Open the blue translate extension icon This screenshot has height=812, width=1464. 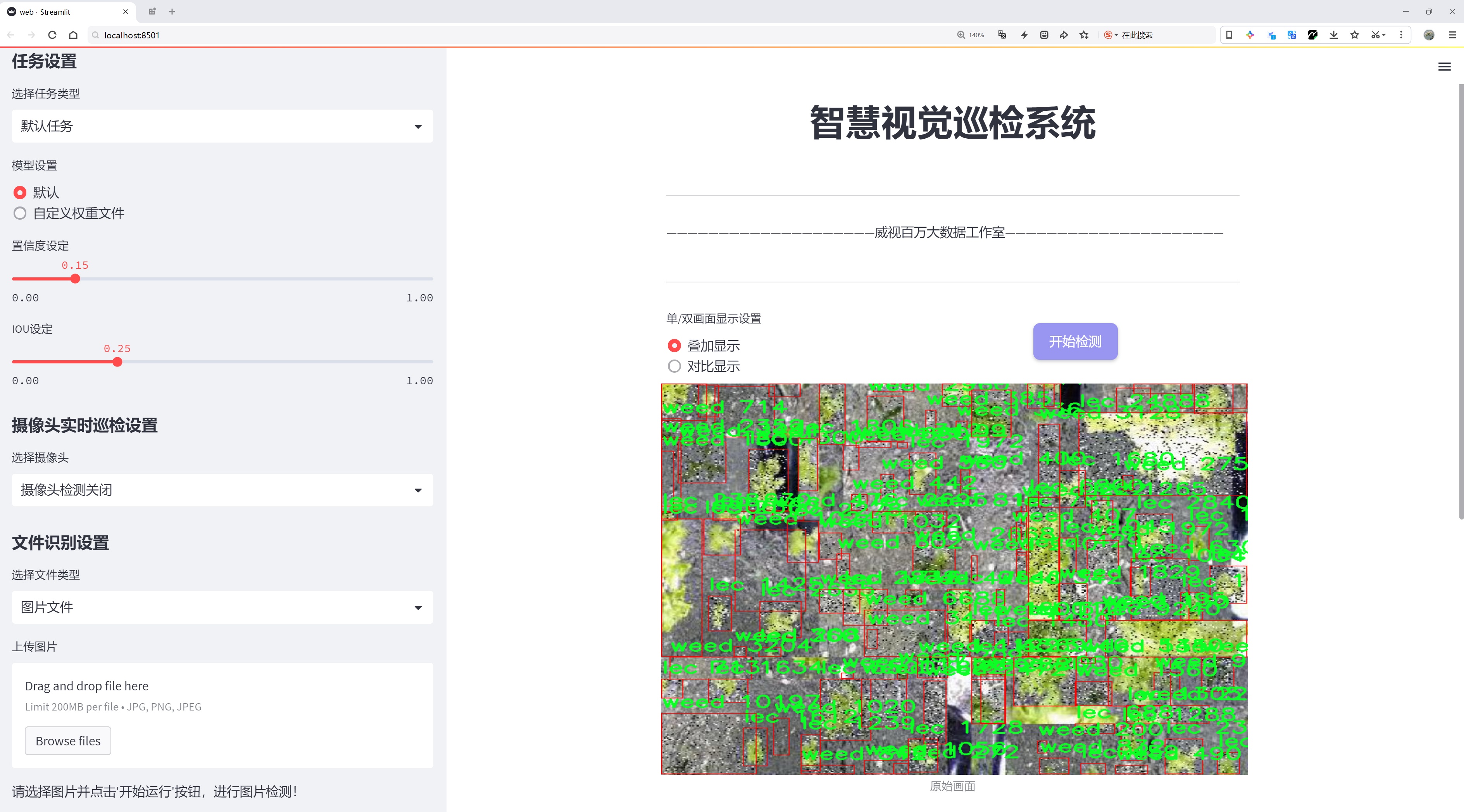pos(1292,35)
